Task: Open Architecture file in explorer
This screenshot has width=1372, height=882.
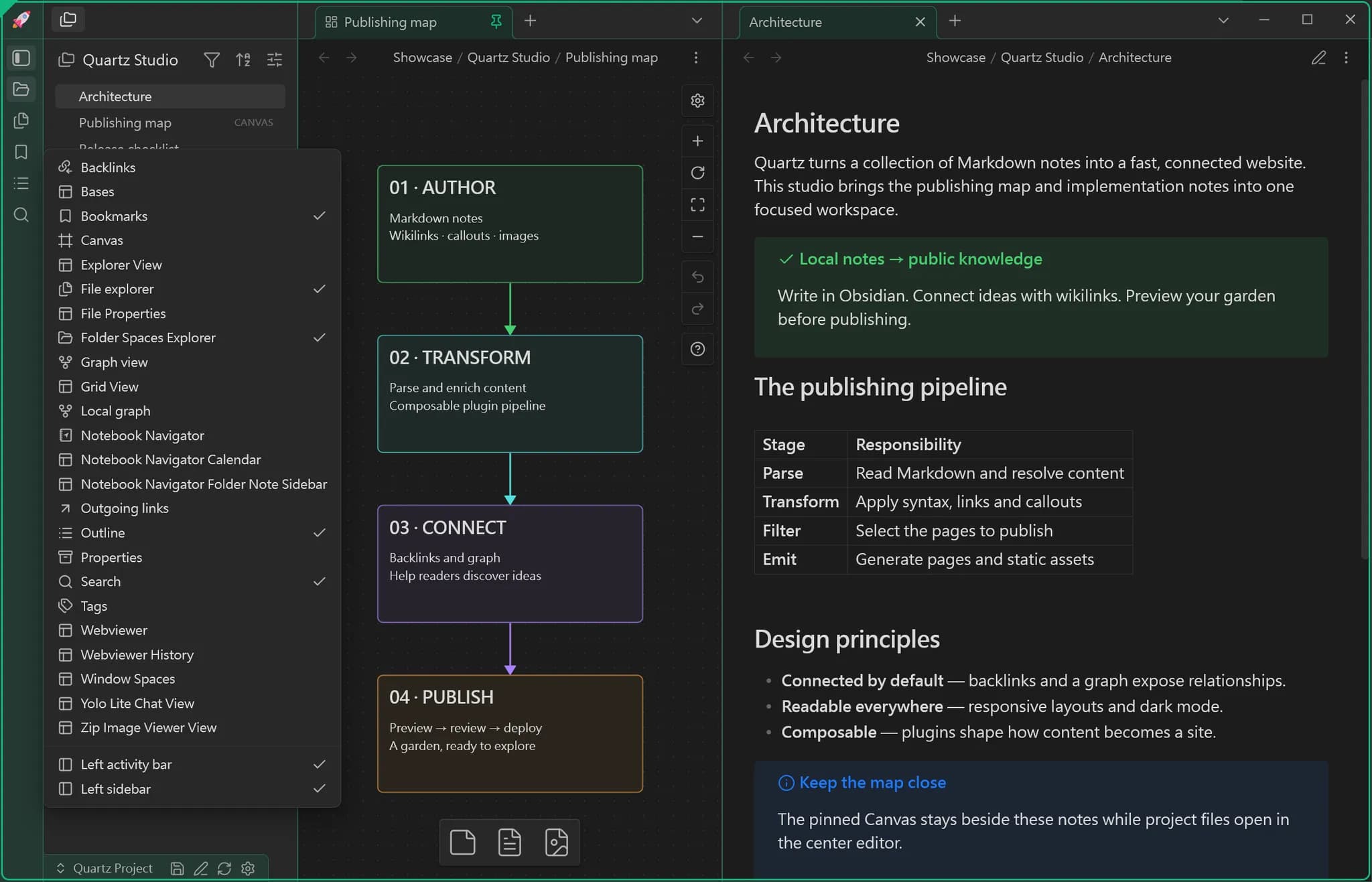Action: [x=170, y=96]
